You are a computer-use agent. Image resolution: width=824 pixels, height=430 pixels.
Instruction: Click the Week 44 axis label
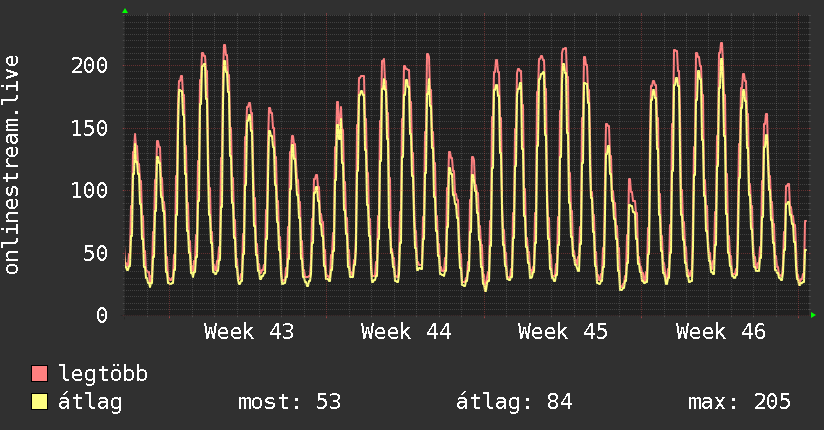coord(406,332)
